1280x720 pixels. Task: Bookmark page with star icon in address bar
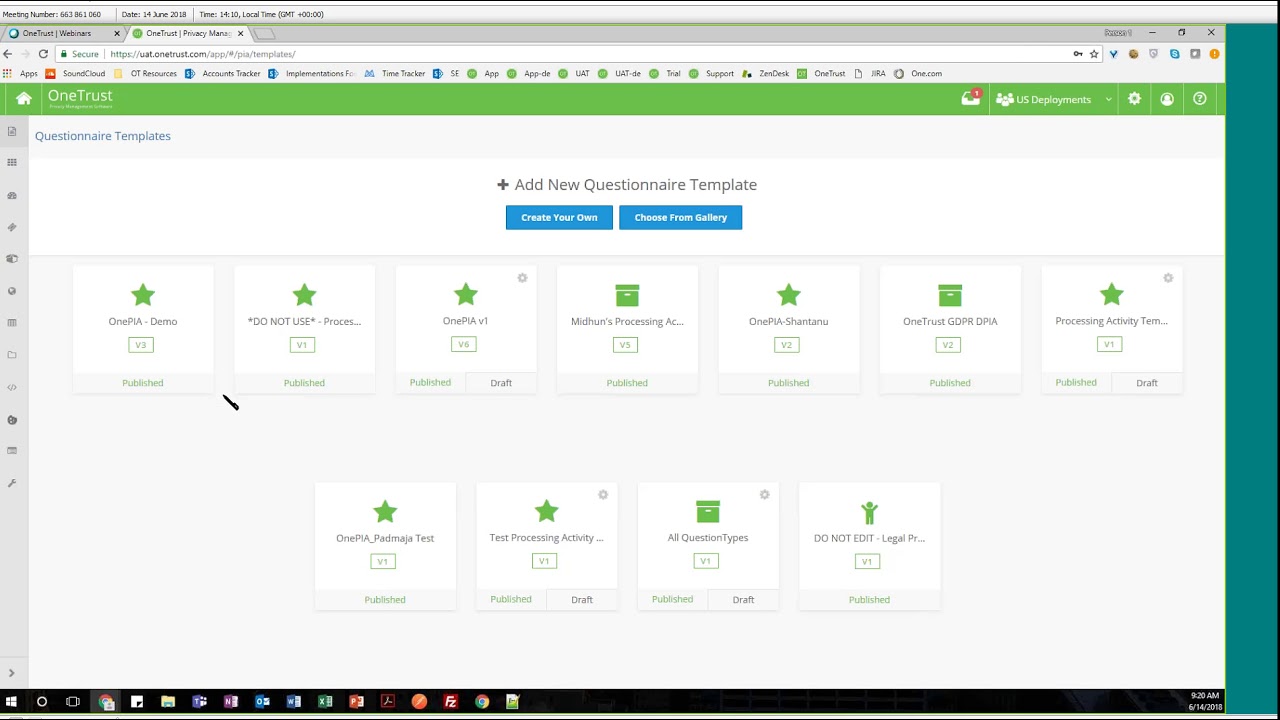pyautogui.click(x=1094, y=54)
